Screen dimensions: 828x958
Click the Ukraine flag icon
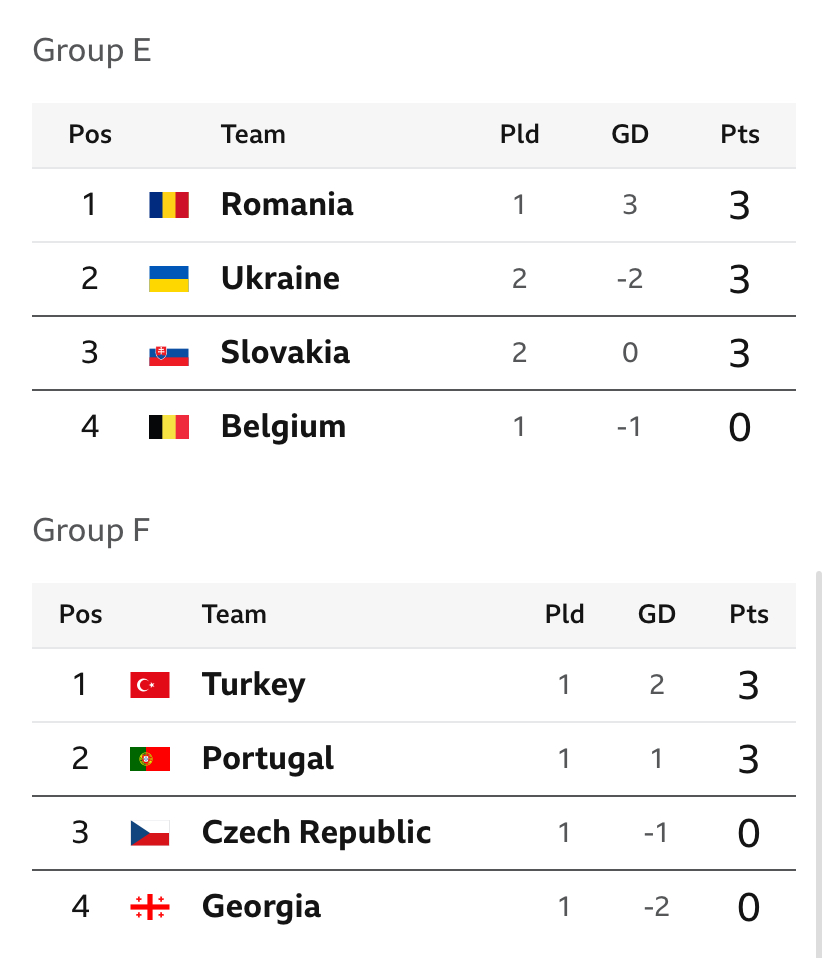pyautogui.click(x=169, y=279)
